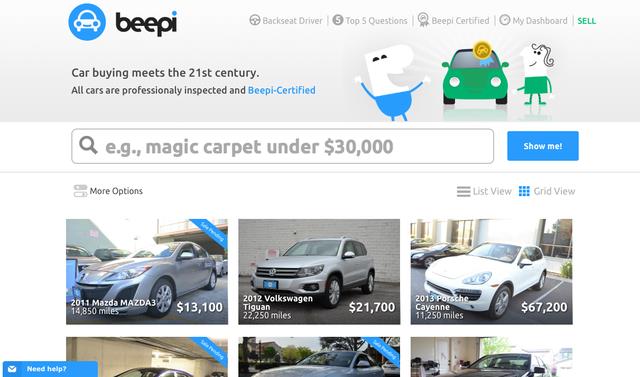This screenshot has height=377, width=640.
Task: Open the Need help? chat panel
Action: (x=50, y=369)
